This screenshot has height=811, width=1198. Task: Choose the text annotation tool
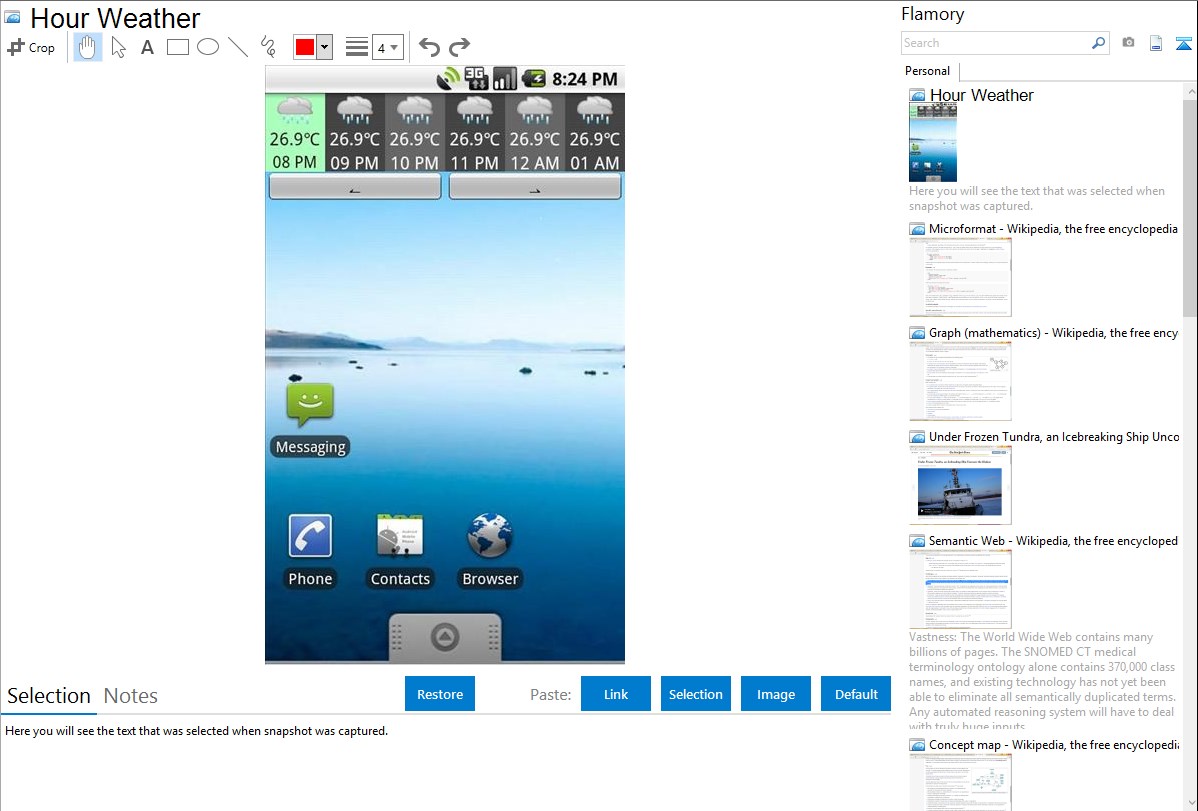point(147,47)
